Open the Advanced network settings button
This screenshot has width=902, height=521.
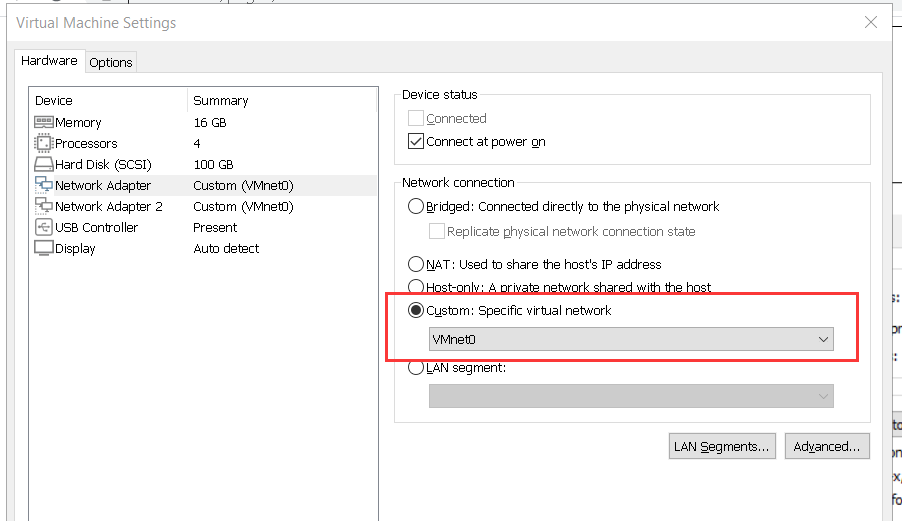(827, 446)
